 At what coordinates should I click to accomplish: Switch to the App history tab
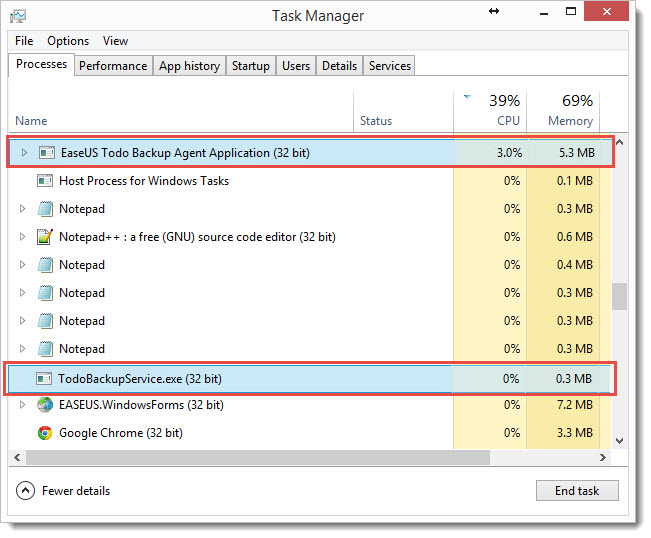[x=189, y=66]
